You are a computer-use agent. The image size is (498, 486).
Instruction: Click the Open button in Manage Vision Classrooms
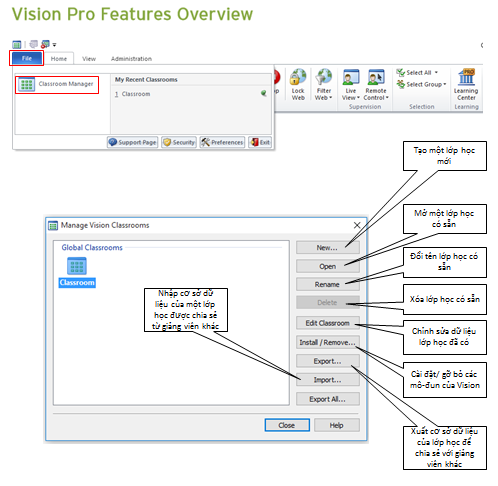[x=328, y=266]
